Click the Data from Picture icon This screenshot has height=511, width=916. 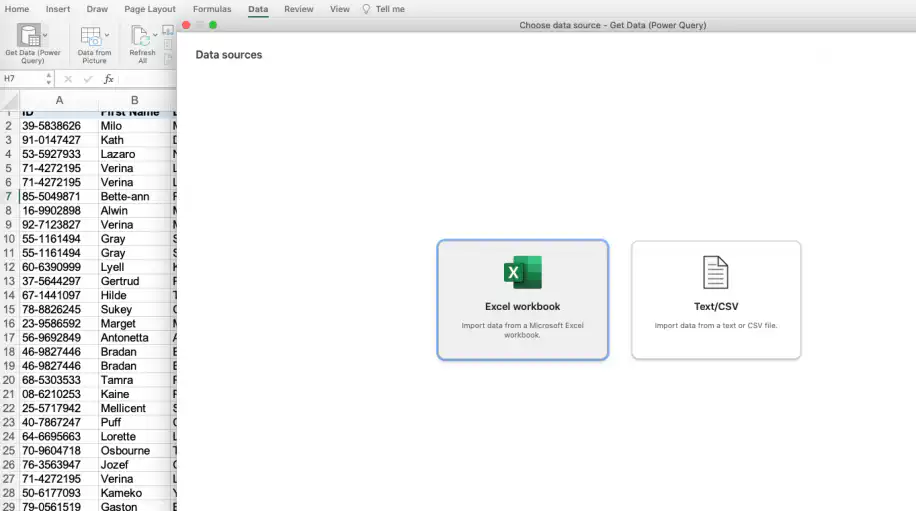tap(91, 36)
